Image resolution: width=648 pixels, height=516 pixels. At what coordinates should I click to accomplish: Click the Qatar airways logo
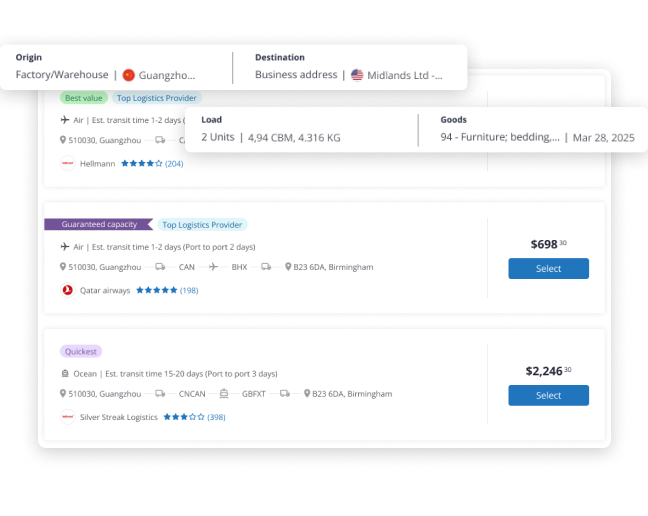coord(68,290)
